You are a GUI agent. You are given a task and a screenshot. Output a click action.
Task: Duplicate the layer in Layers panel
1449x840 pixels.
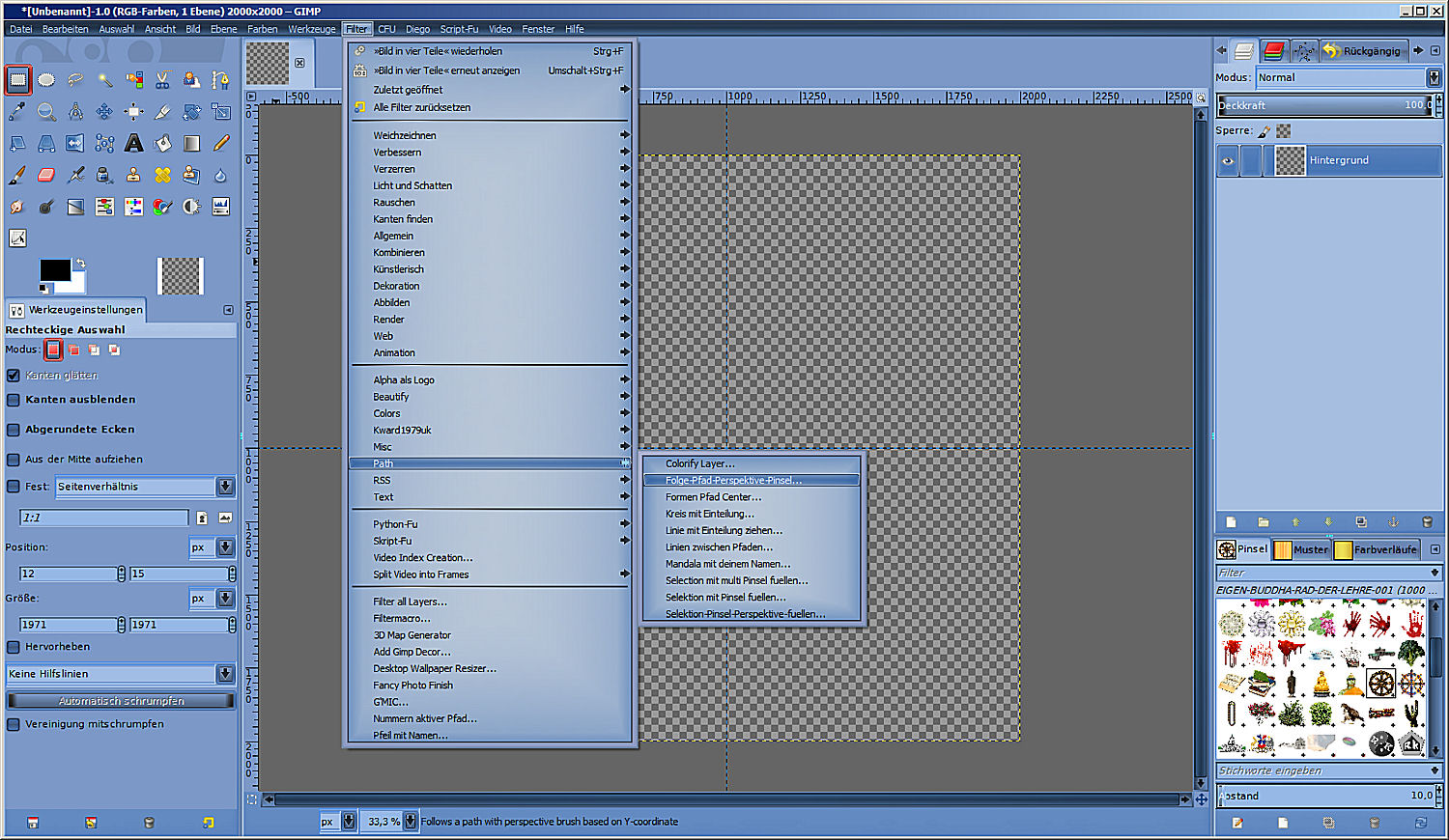tap(1361, 522)
